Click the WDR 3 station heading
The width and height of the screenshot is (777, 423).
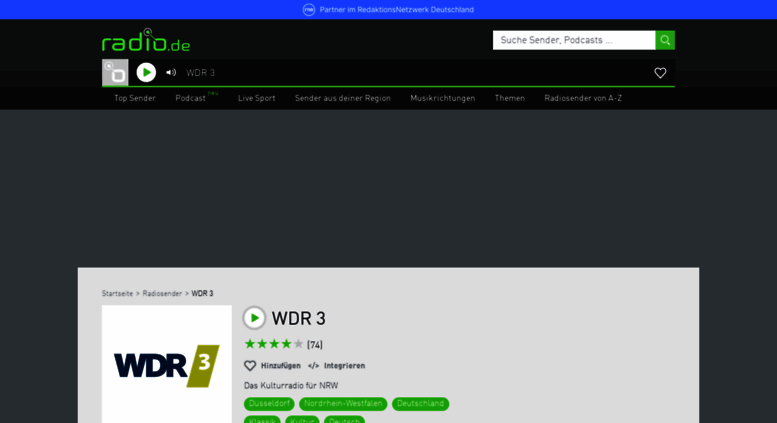point(298,318)
